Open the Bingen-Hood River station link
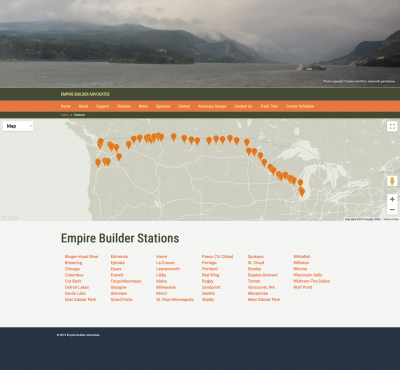The image size is (400, 370). coord(82,257)
